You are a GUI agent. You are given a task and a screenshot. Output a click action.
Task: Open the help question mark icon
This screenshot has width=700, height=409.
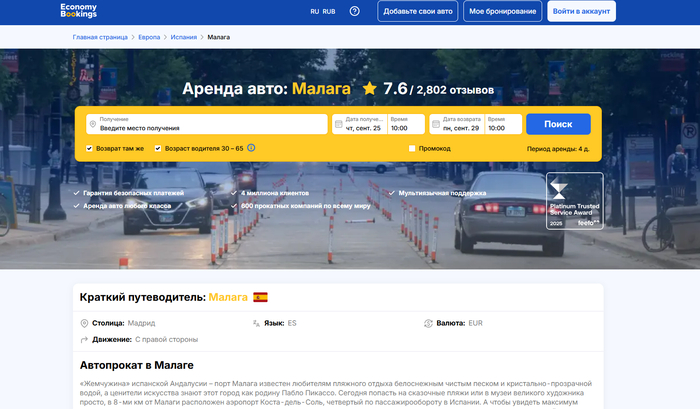coord(354,11)
